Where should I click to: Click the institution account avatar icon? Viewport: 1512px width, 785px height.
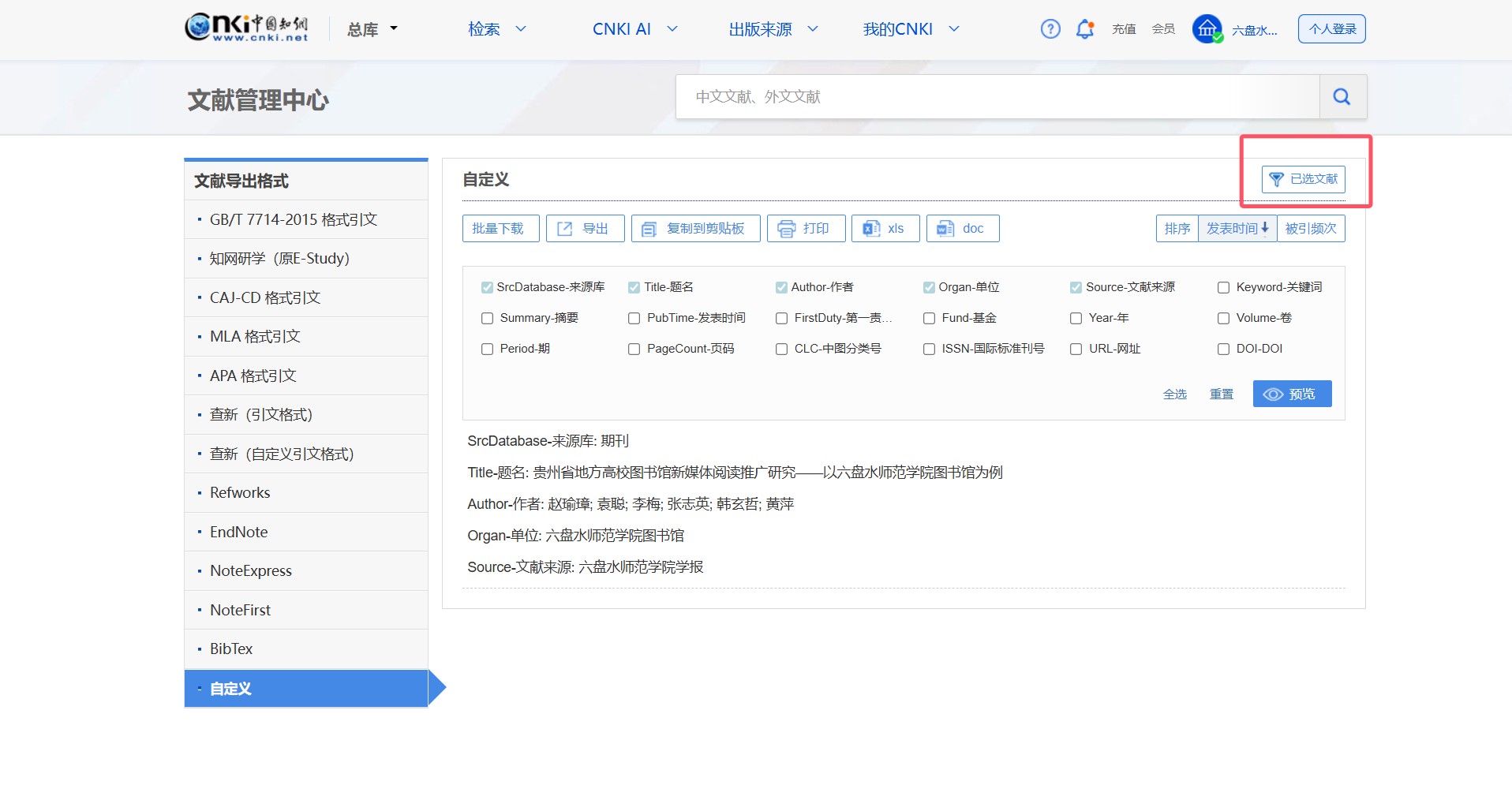[x=1207, y=29]
